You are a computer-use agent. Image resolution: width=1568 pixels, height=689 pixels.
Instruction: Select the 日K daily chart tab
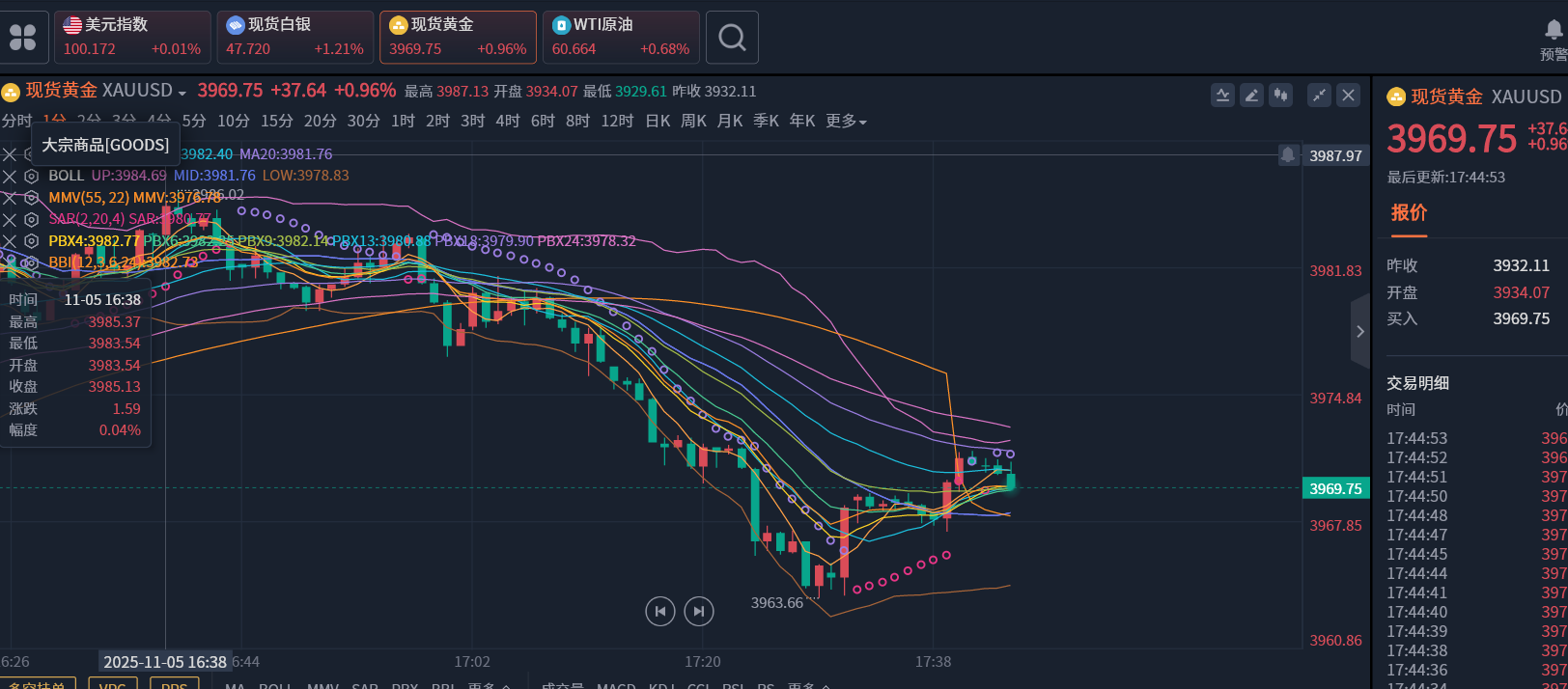tap(658, 122)
